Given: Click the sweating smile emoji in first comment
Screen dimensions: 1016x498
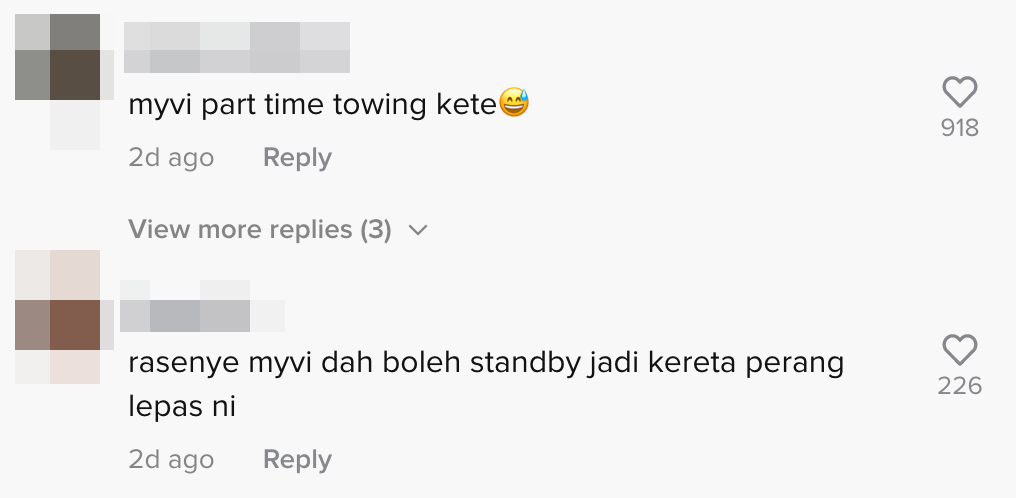Looking at the screenshot, I should pyautogui.click(x=514, y=104).
